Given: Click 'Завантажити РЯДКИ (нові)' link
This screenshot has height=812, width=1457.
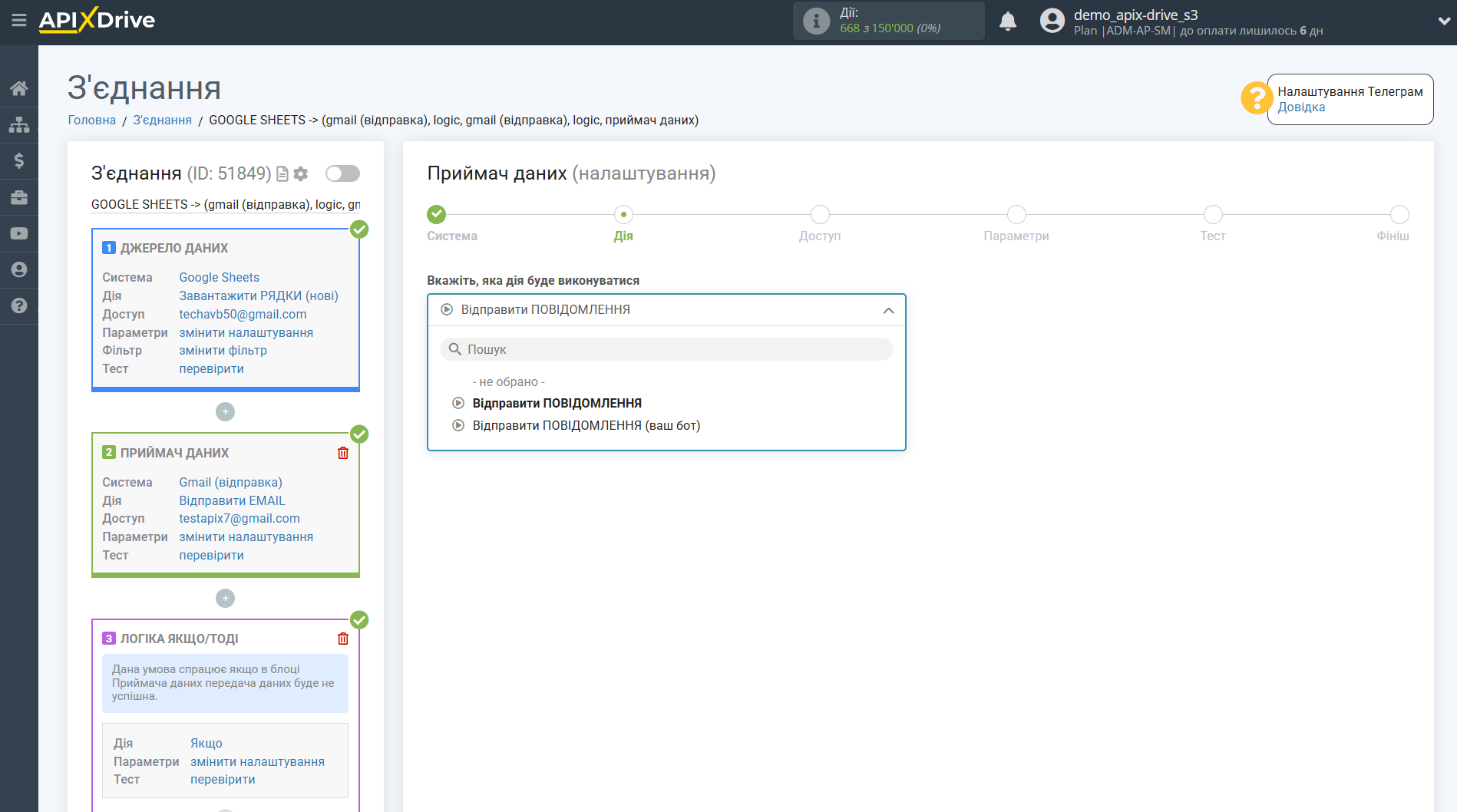Looking at the screenshot, I should click(x=259, y=295).
